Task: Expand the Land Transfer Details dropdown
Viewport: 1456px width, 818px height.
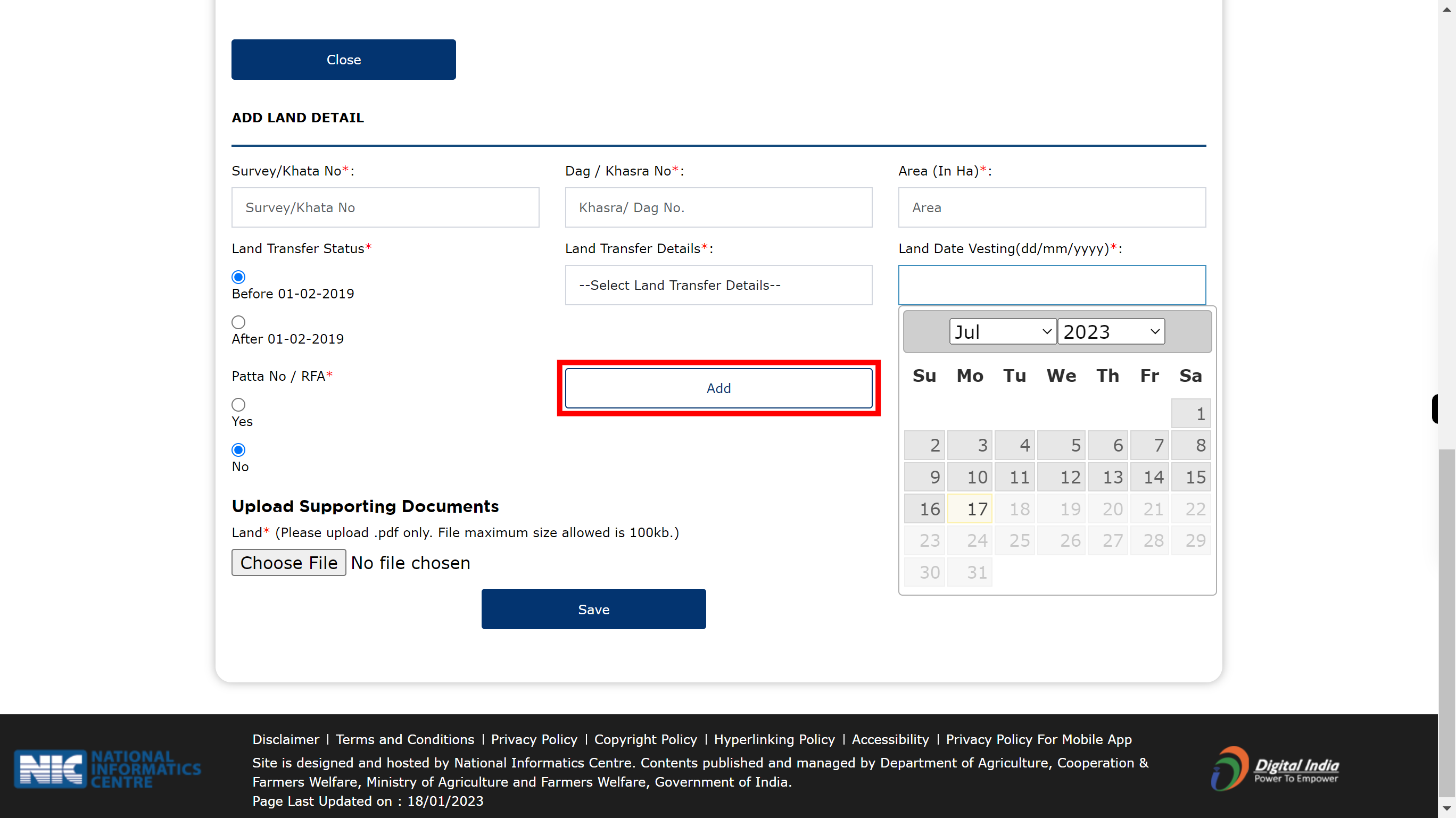Action: coord(718,285)
